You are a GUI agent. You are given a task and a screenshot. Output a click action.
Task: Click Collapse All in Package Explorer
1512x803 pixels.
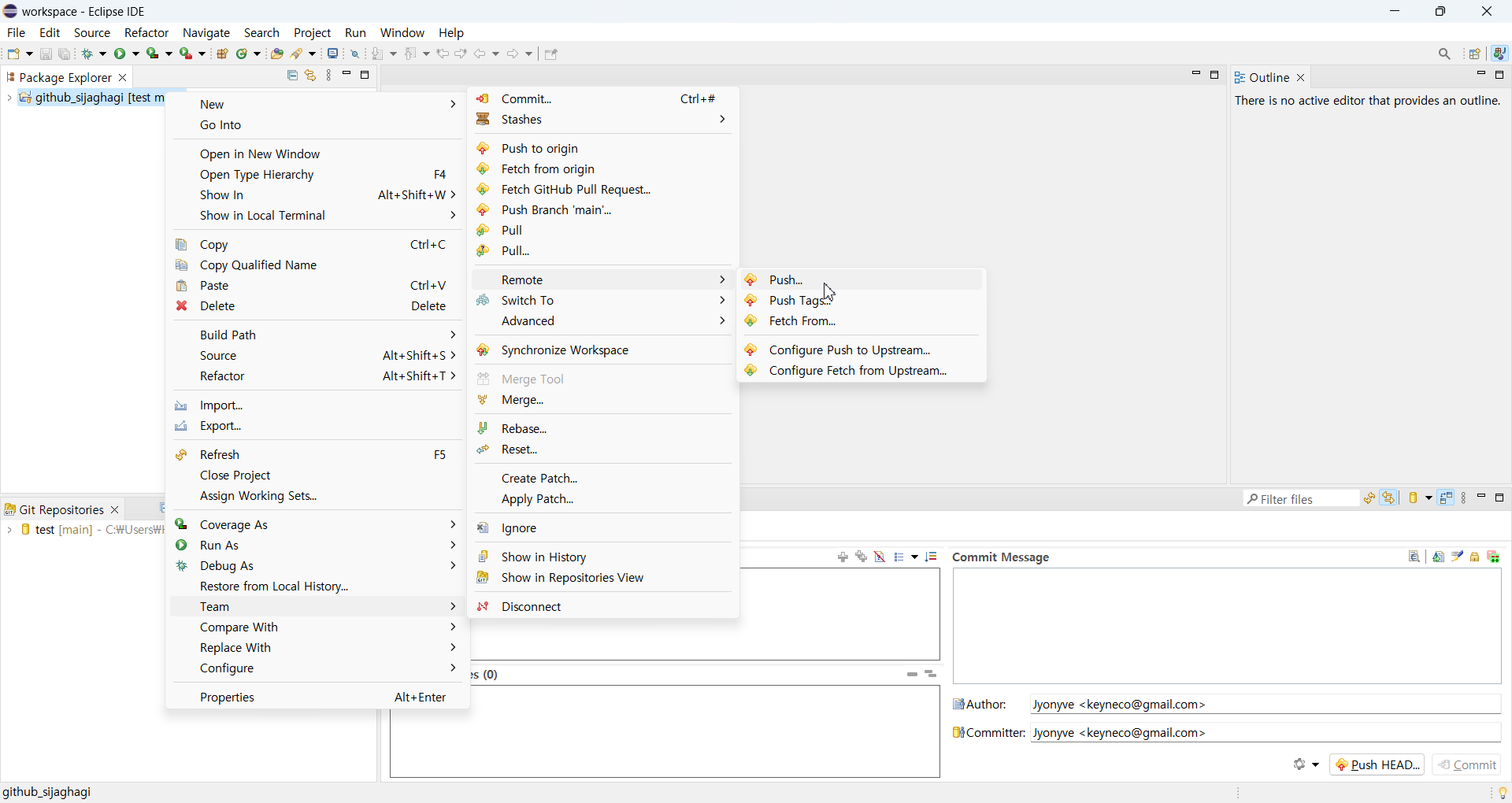click(292, 76)
